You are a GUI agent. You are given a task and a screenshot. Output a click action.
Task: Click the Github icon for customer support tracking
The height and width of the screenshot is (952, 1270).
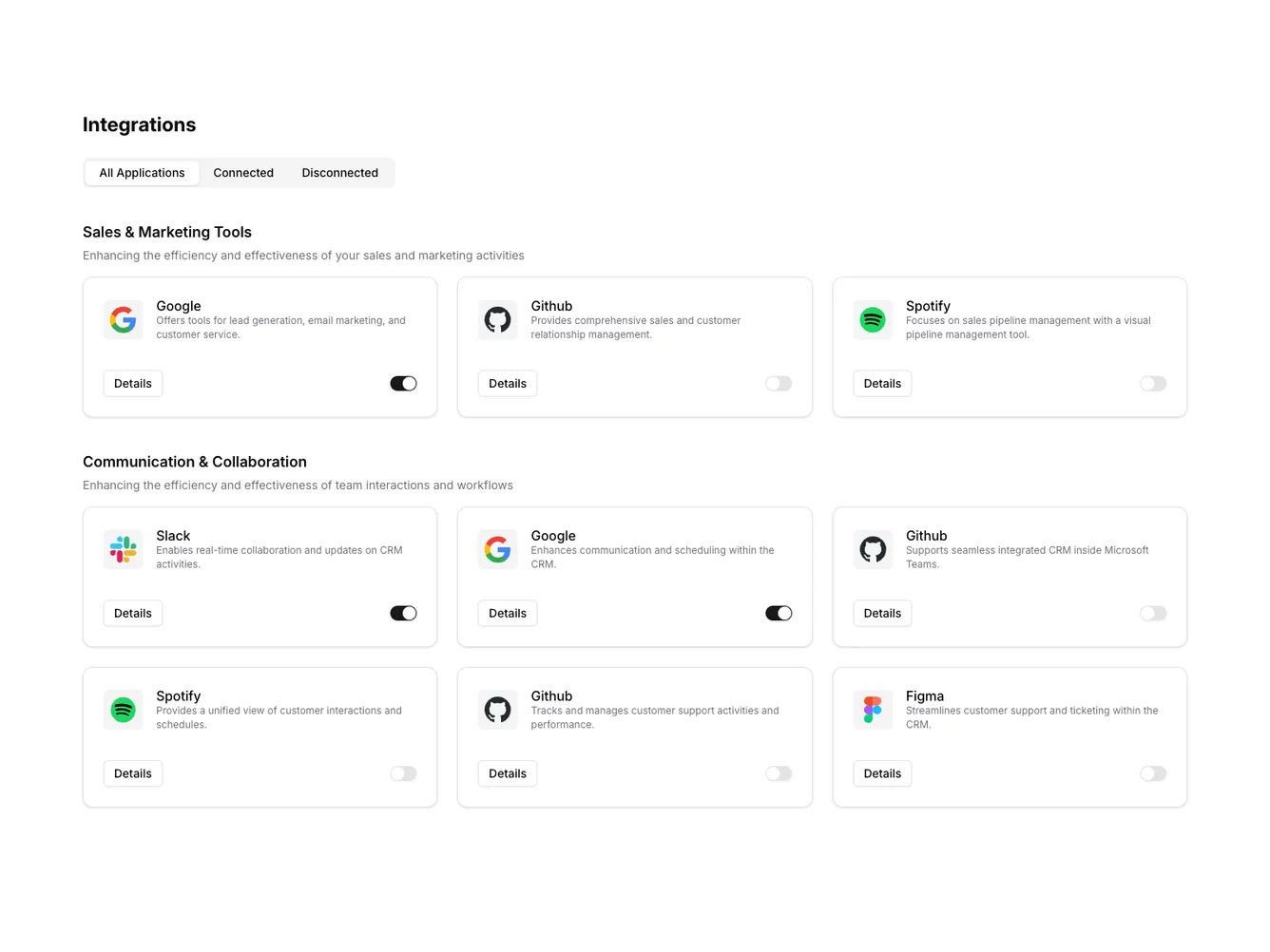click(x=497, y=709)
